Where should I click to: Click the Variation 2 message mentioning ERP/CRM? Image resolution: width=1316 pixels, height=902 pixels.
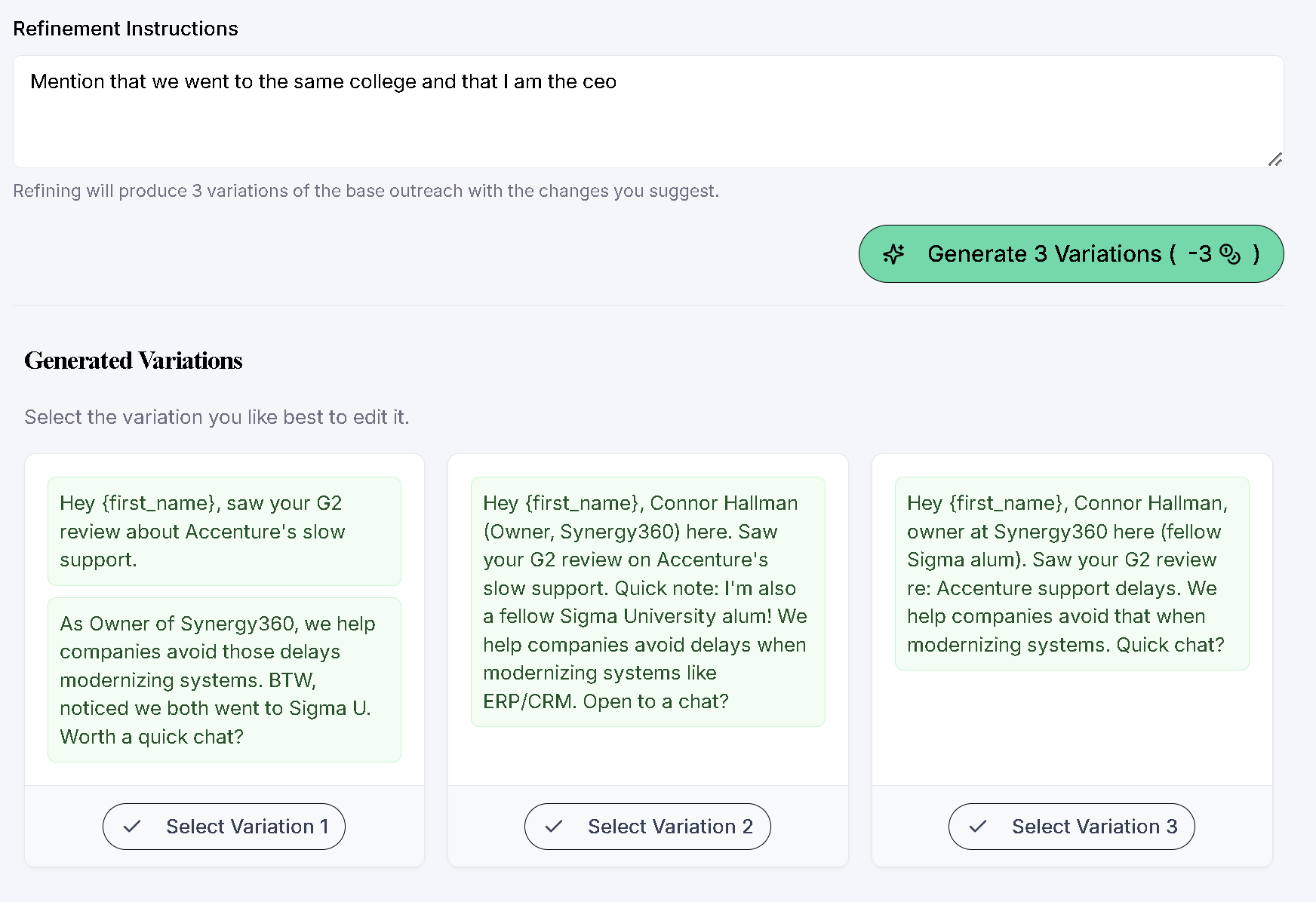tap(647, 602)
